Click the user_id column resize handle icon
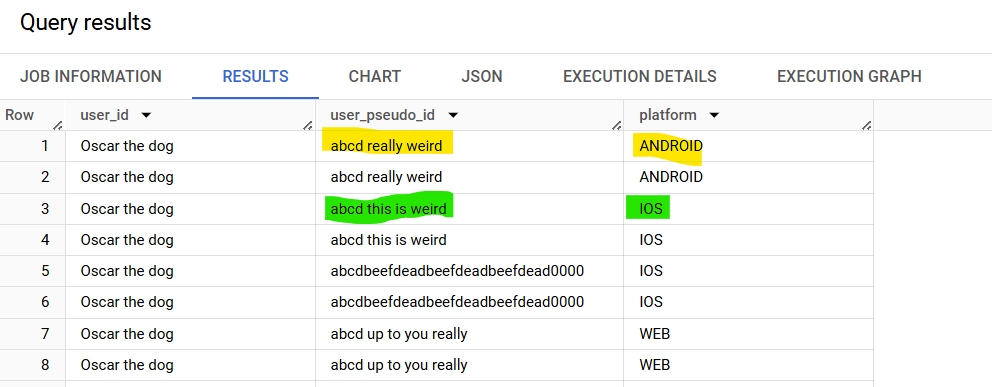This screenshot has height=387, width=992. click(308, 125)
